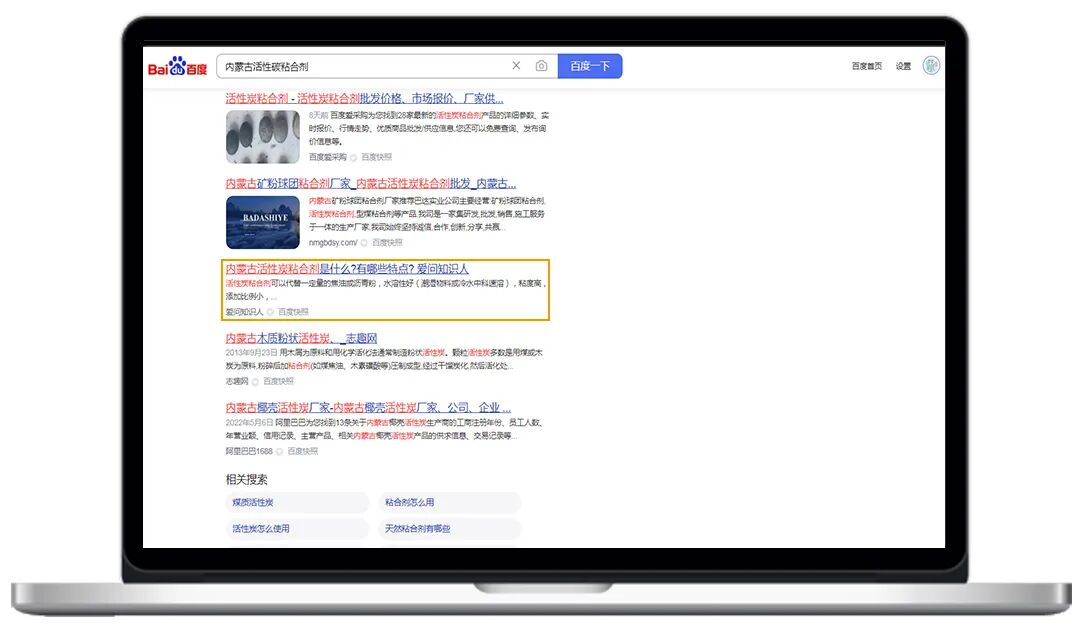1080x628 pixels.
Task: Open 百度快照 for the 爱问知识人 result
Action: pos(293,312)
